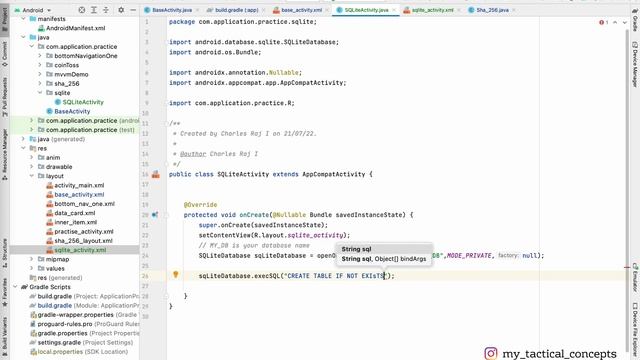Go to next highlighted error arrow
This screenshot has height=360, width=640.
point(624,22)
